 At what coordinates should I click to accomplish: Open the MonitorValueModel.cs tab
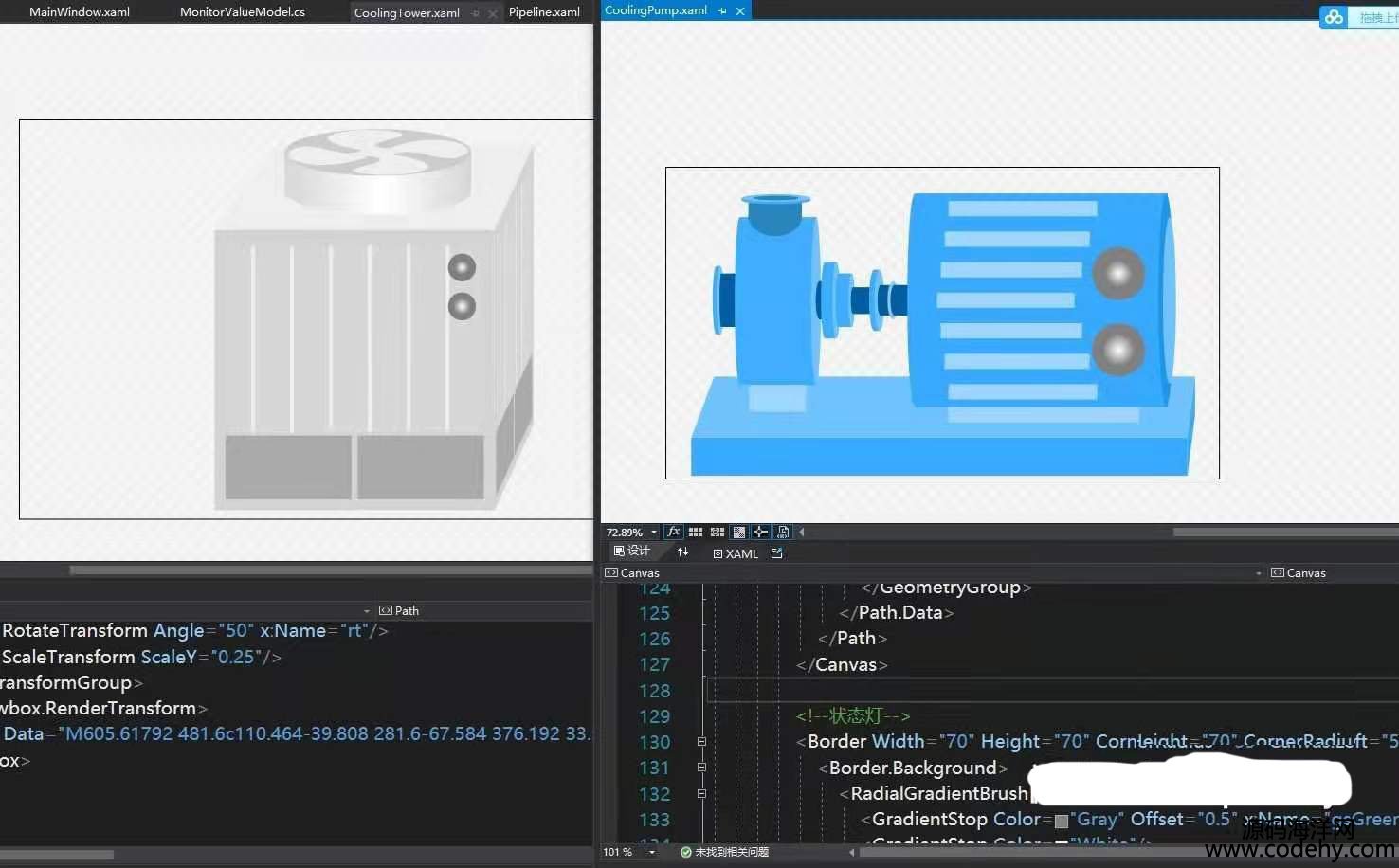(x=243, y=12)
